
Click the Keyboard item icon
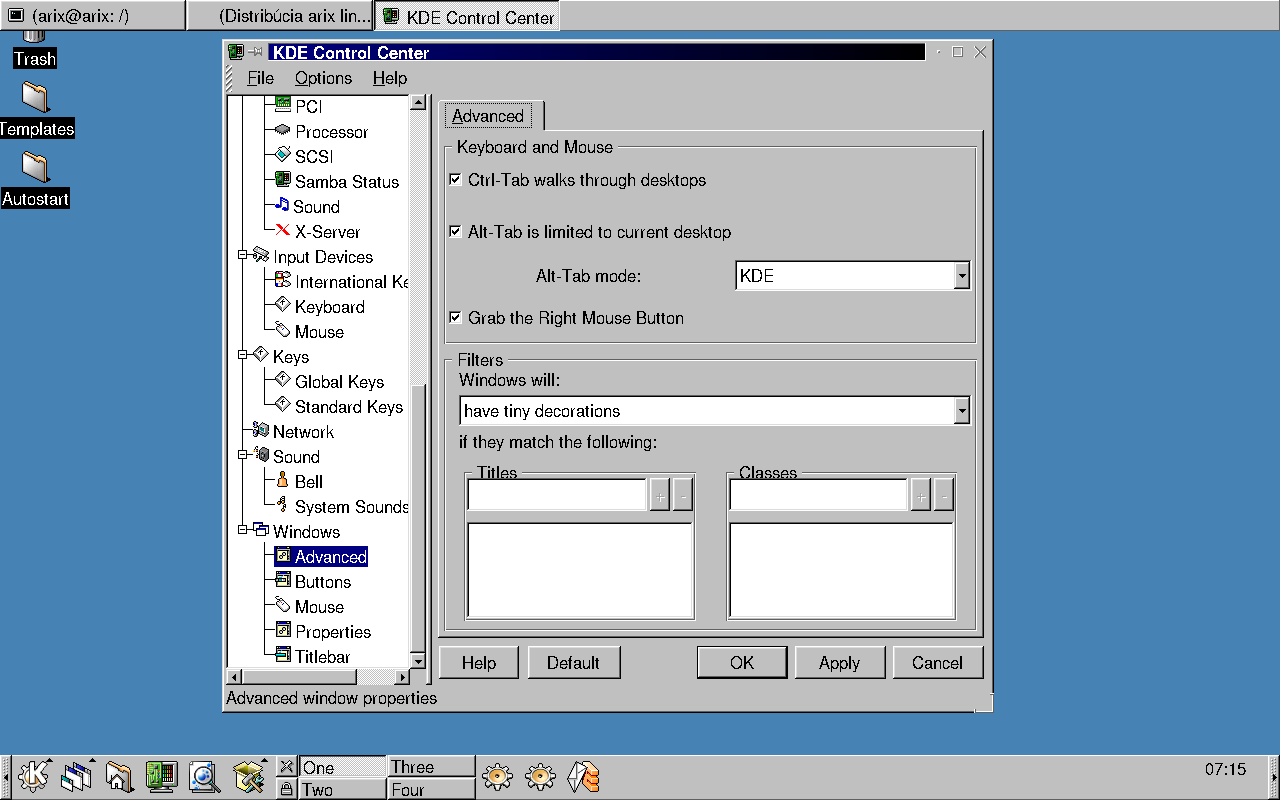click(x=282, y=306)
